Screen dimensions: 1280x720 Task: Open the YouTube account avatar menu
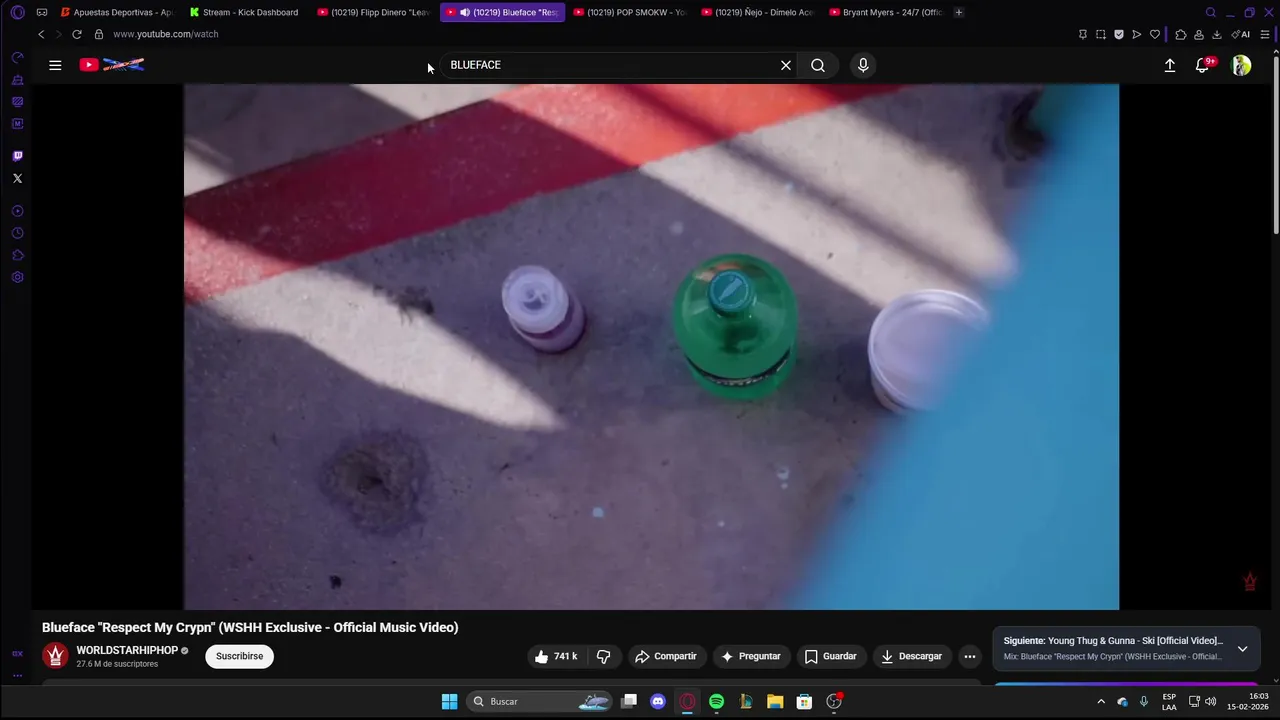pyautogui.click(x=1241, y=65)
